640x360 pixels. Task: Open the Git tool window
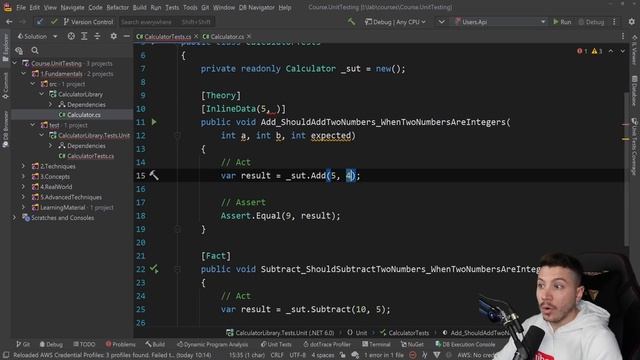tap(23, 344)
